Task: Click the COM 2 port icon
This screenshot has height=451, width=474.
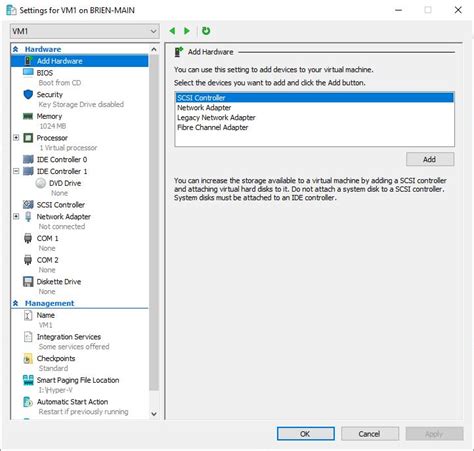Action: pyautogui.click(x=28, y=260)
